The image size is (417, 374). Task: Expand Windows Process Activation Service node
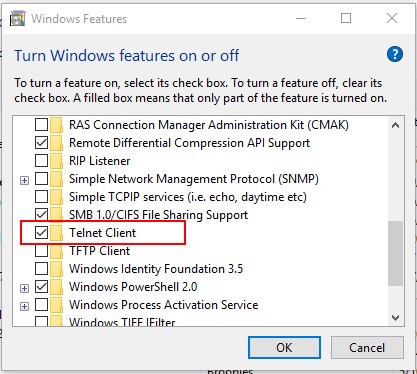24,306
